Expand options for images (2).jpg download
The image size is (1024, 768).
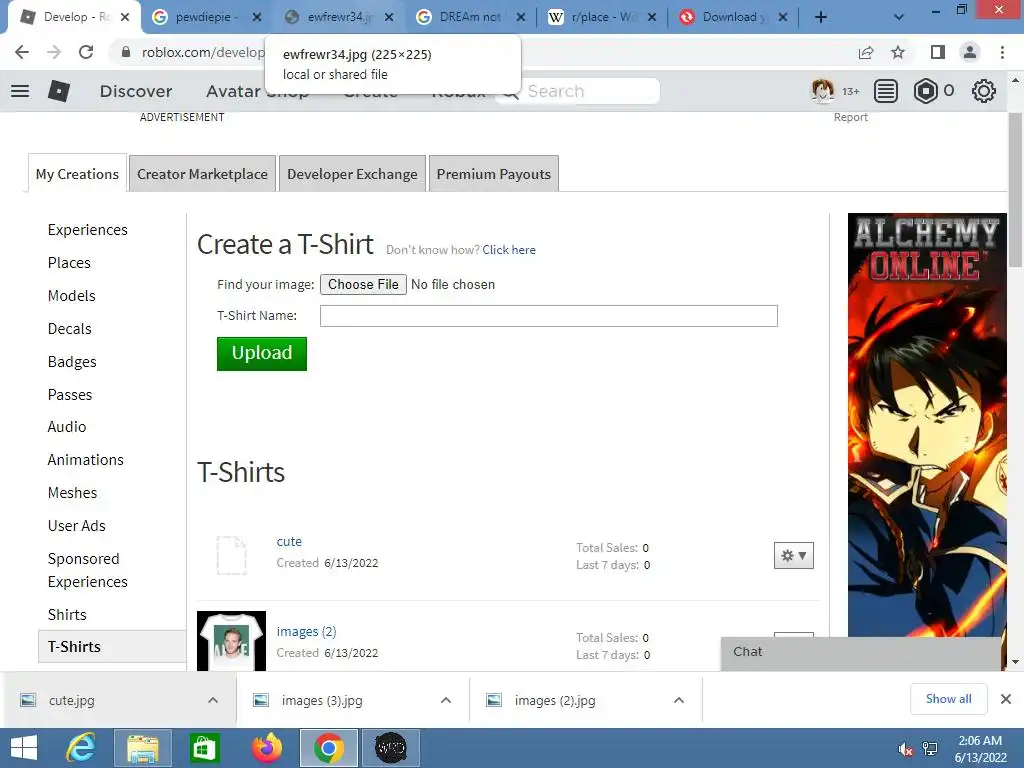[x=679, y=700]
